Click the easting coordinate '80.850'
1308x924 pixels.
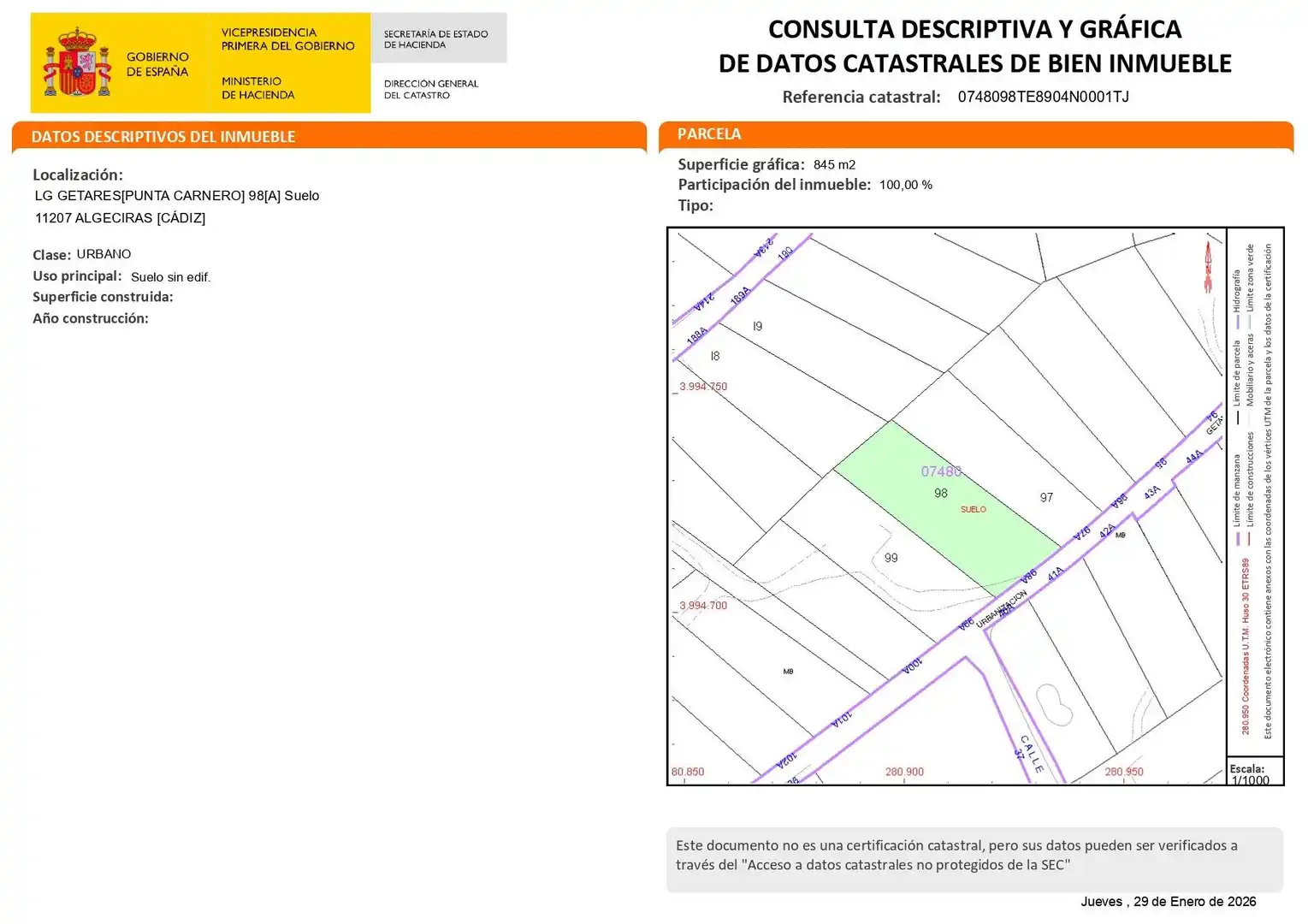(x=688, y=772)
